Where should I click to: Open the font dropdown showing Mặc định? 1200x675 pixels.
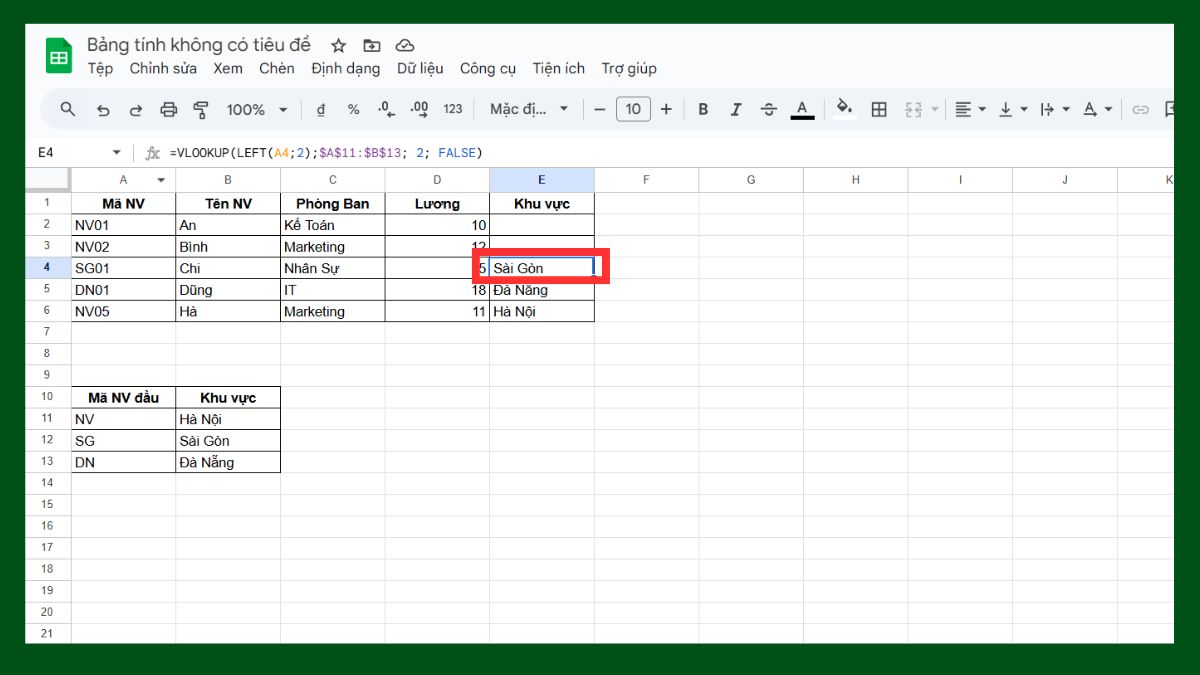528,109
